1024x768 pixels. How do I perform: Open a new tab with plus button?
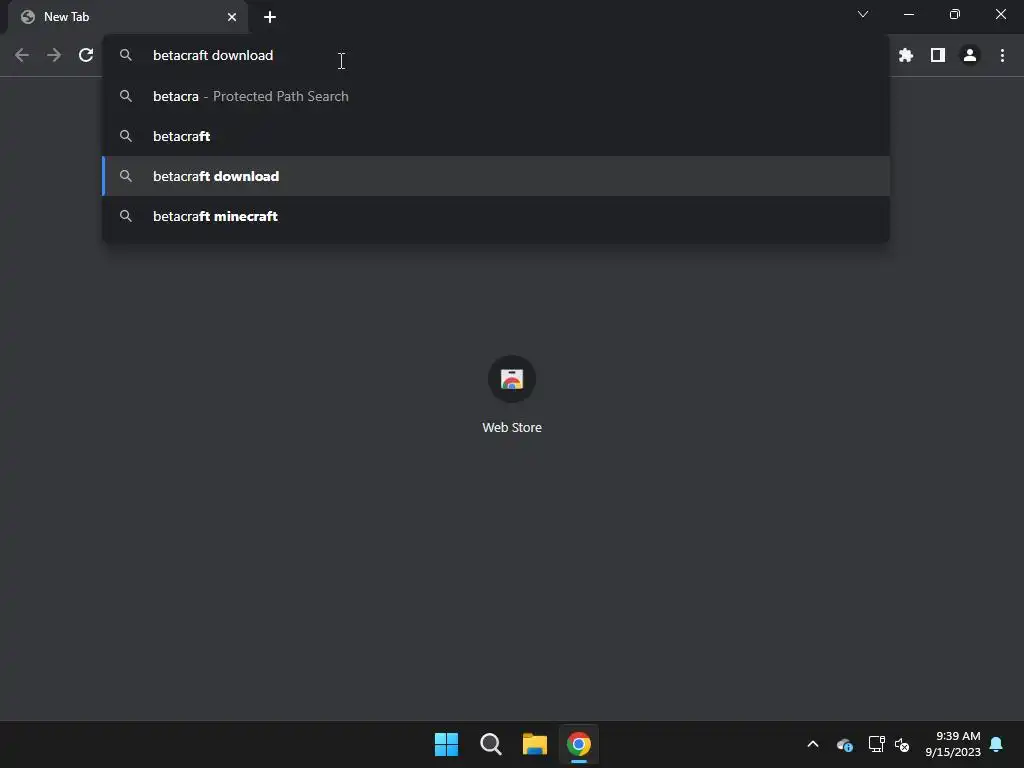[x=270, y=17]
